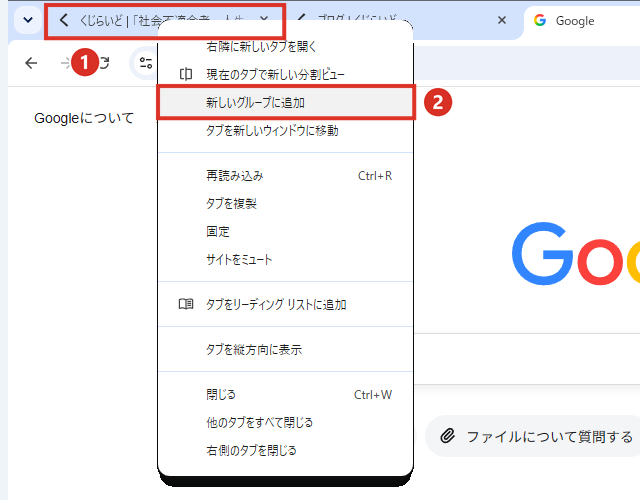640x500 pixels.
Task: Click the split view icon in menu
Action: click(186, 74)
